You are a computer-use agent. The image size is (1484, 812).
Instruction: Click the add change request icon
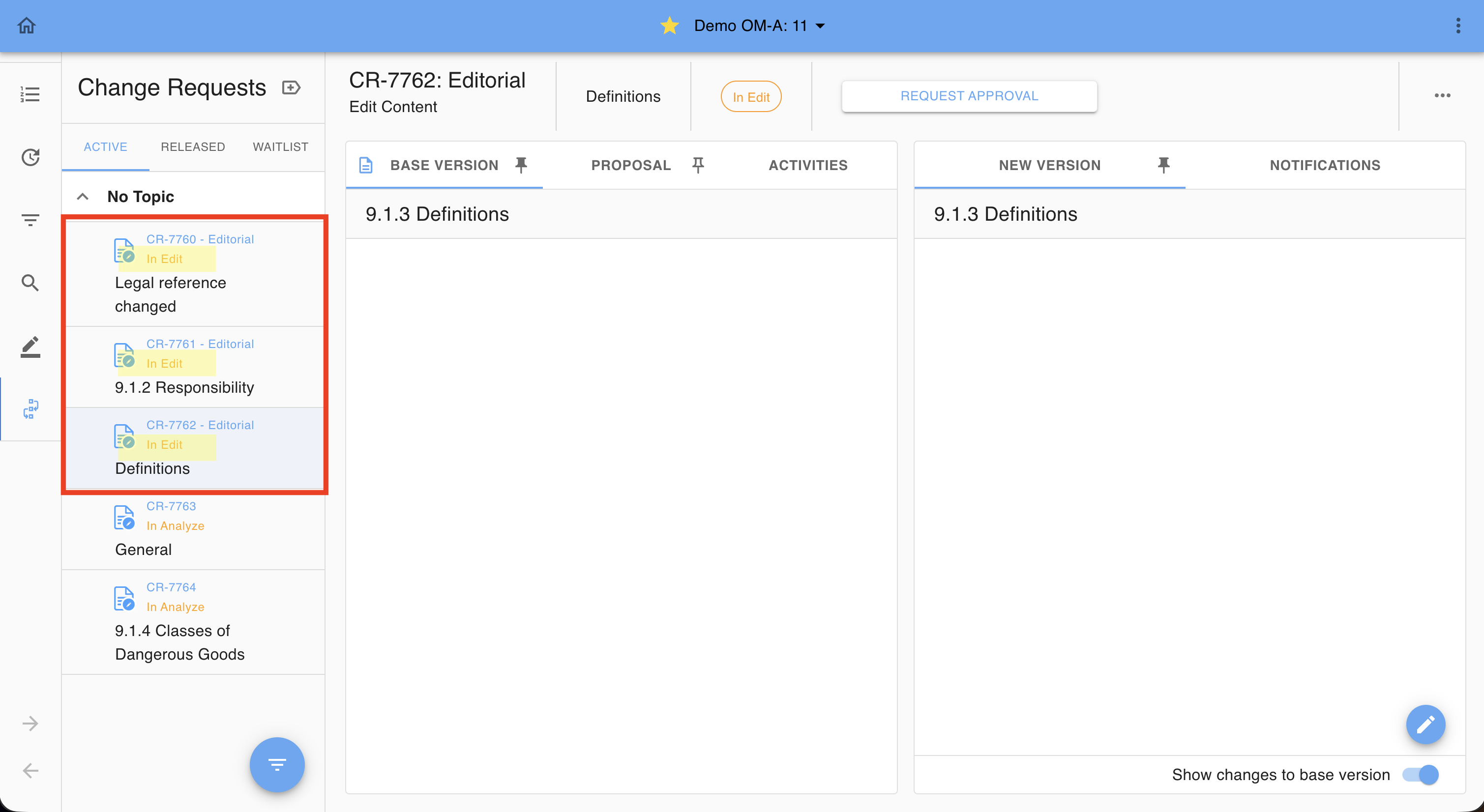click(292, 87)
